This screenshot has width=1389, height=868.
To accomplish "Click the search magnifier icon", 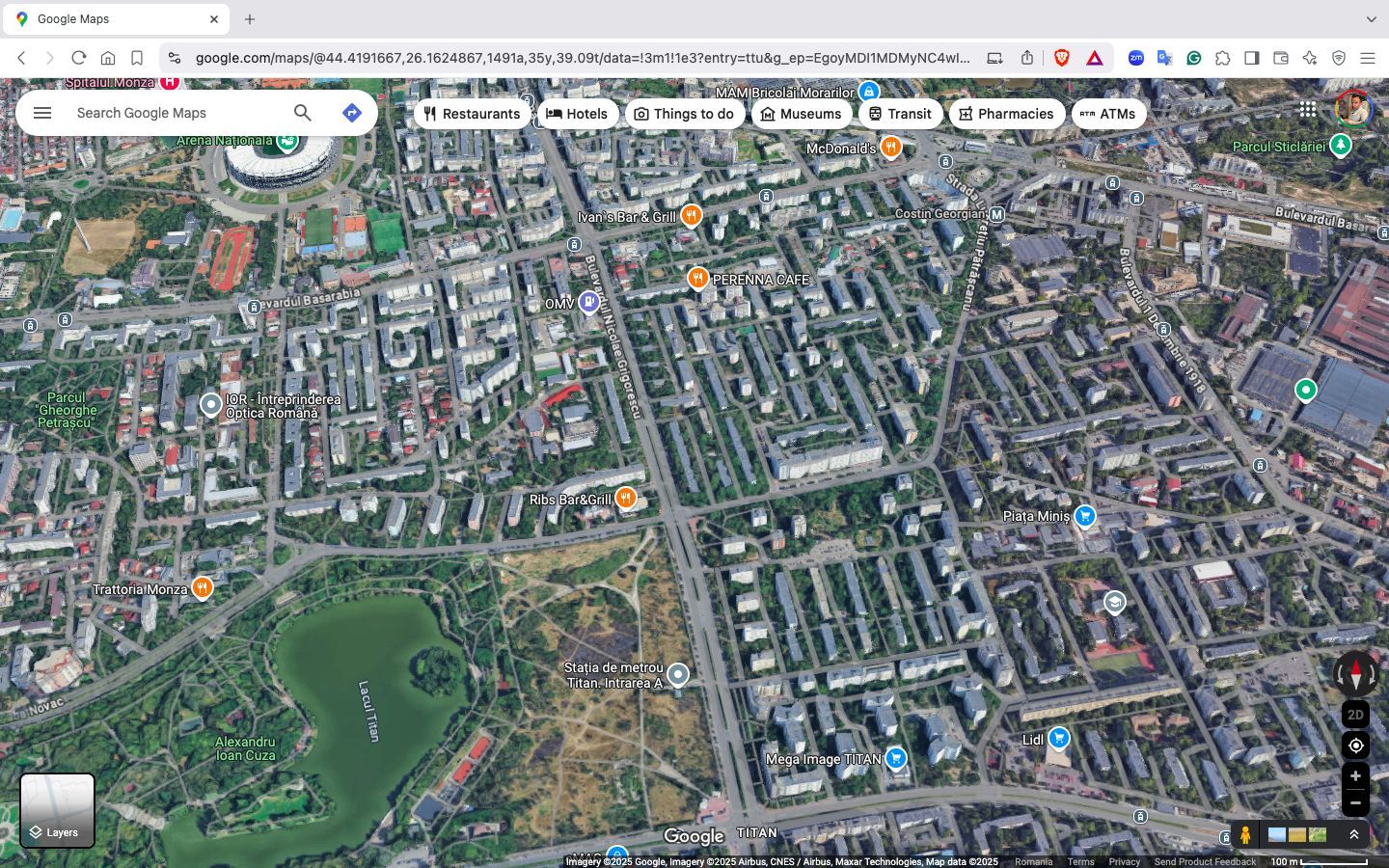I will (303, 113).
